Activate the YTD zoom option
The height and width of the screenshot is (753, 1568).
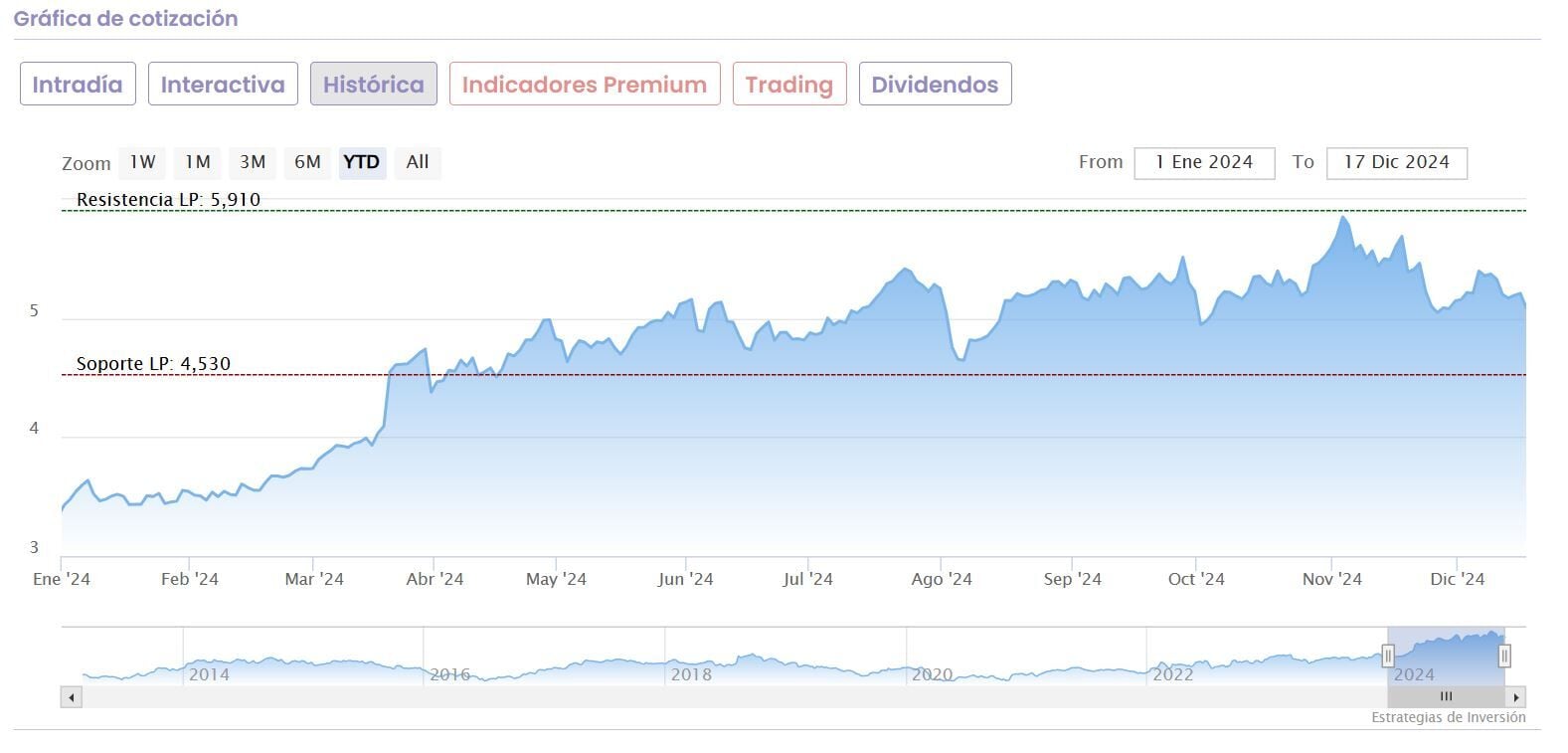click(x=361, y=162)
